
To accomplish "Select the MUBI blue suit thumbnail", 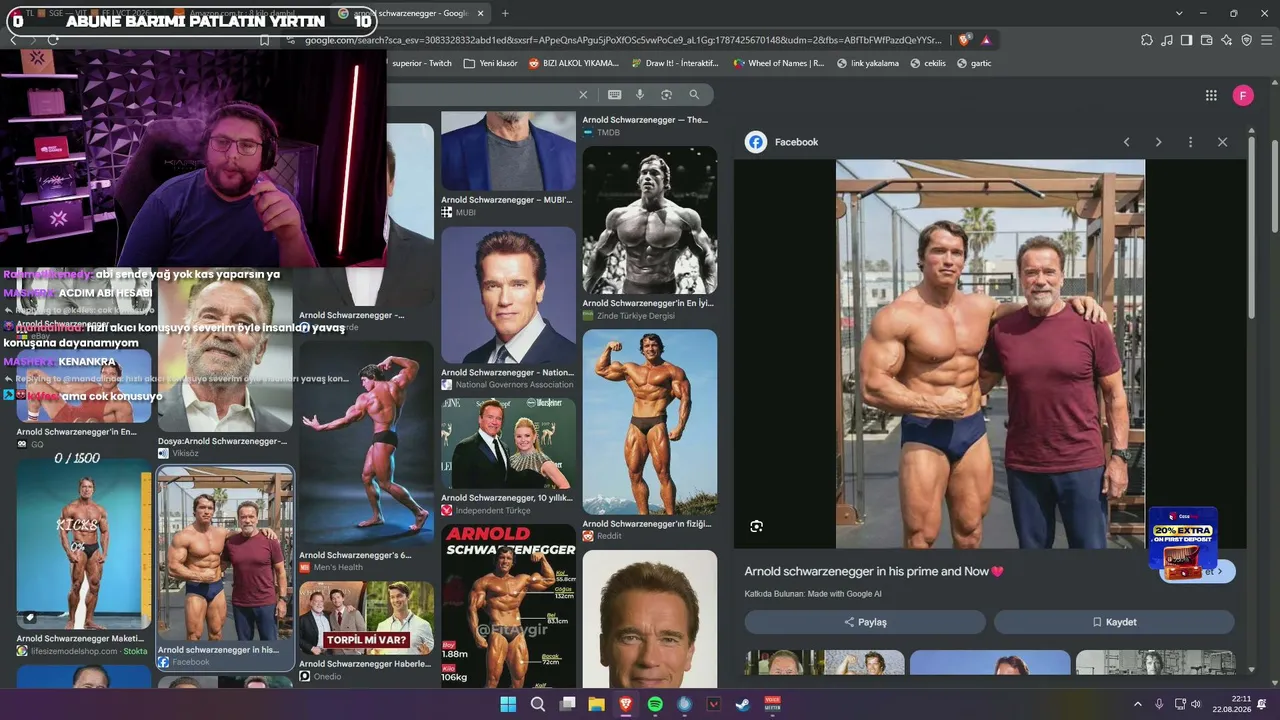I will 508,151.
